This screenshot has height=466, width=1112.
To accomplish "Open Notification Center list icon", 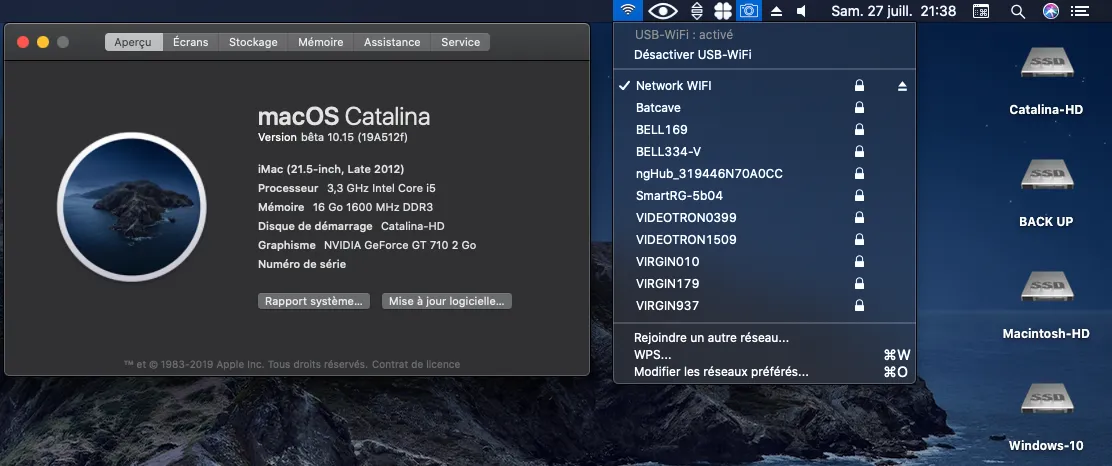I will point(1079,11).
